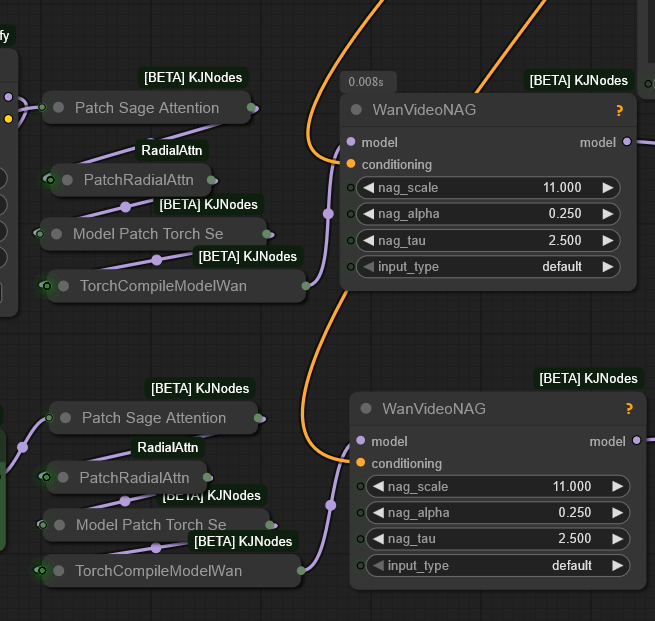The width and height of the screenshot is (655, 621).
Task: Click model input socket on lower WanVideoNAG
Action: [x=361, y=441]
